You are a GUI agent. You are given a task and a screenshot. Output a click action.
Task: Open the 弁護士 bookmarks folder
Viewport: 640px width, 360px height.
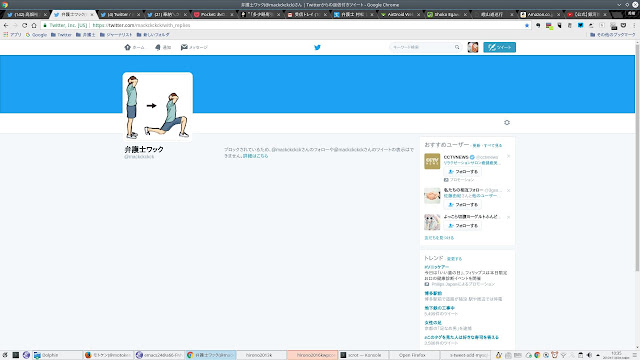(85, 35)
